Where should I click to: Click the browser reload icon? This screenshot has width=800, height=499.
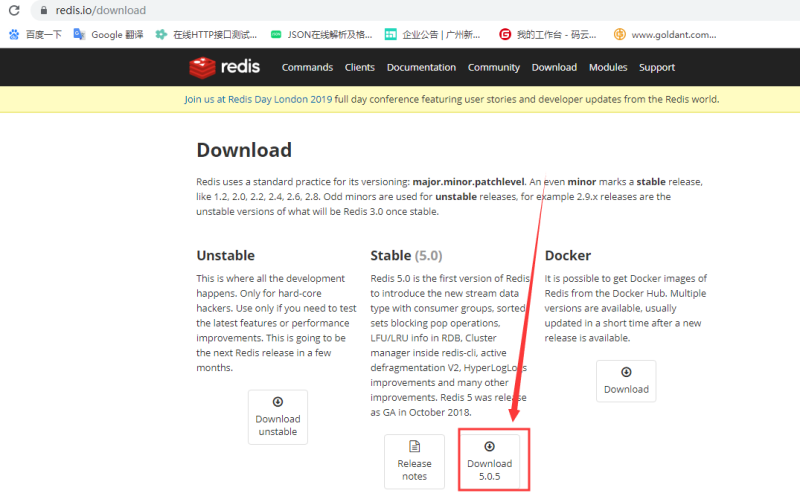tap(14, 10)
